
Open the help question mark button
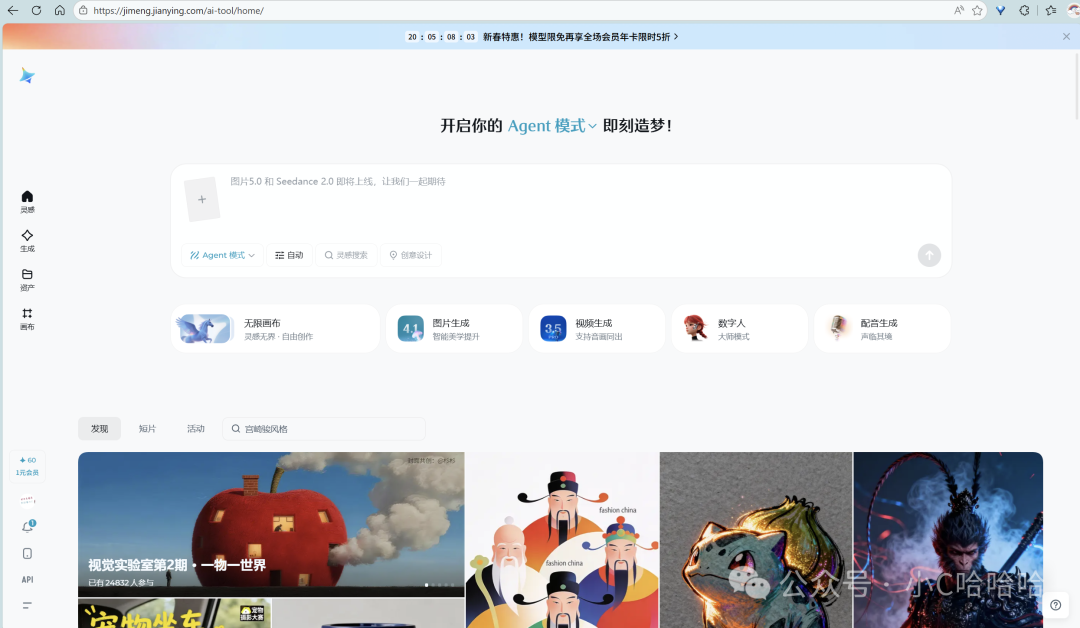(1056, 605)
